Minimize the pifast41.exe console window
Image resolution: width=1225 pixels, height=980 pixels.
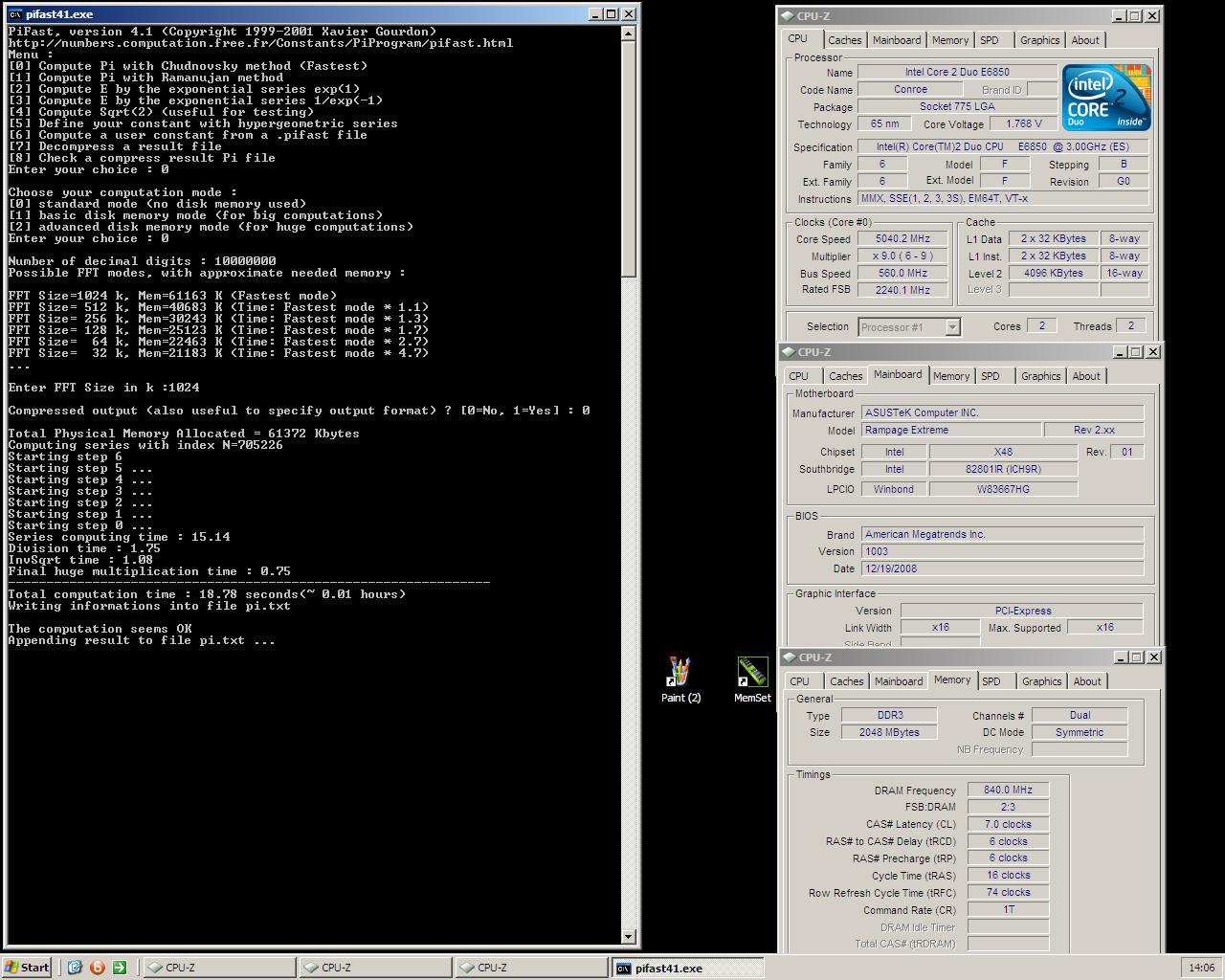coord(594,14)
